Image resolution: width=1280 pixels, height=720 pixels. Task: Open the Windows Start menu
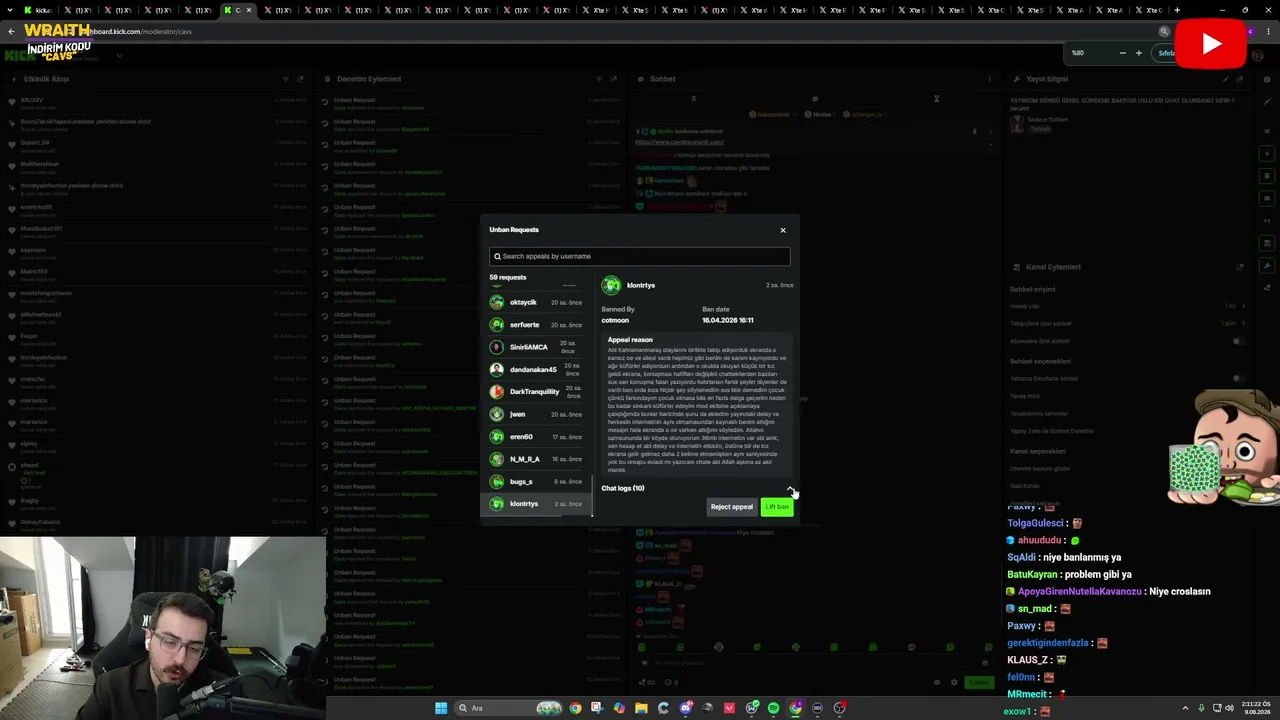pos(441,708)
